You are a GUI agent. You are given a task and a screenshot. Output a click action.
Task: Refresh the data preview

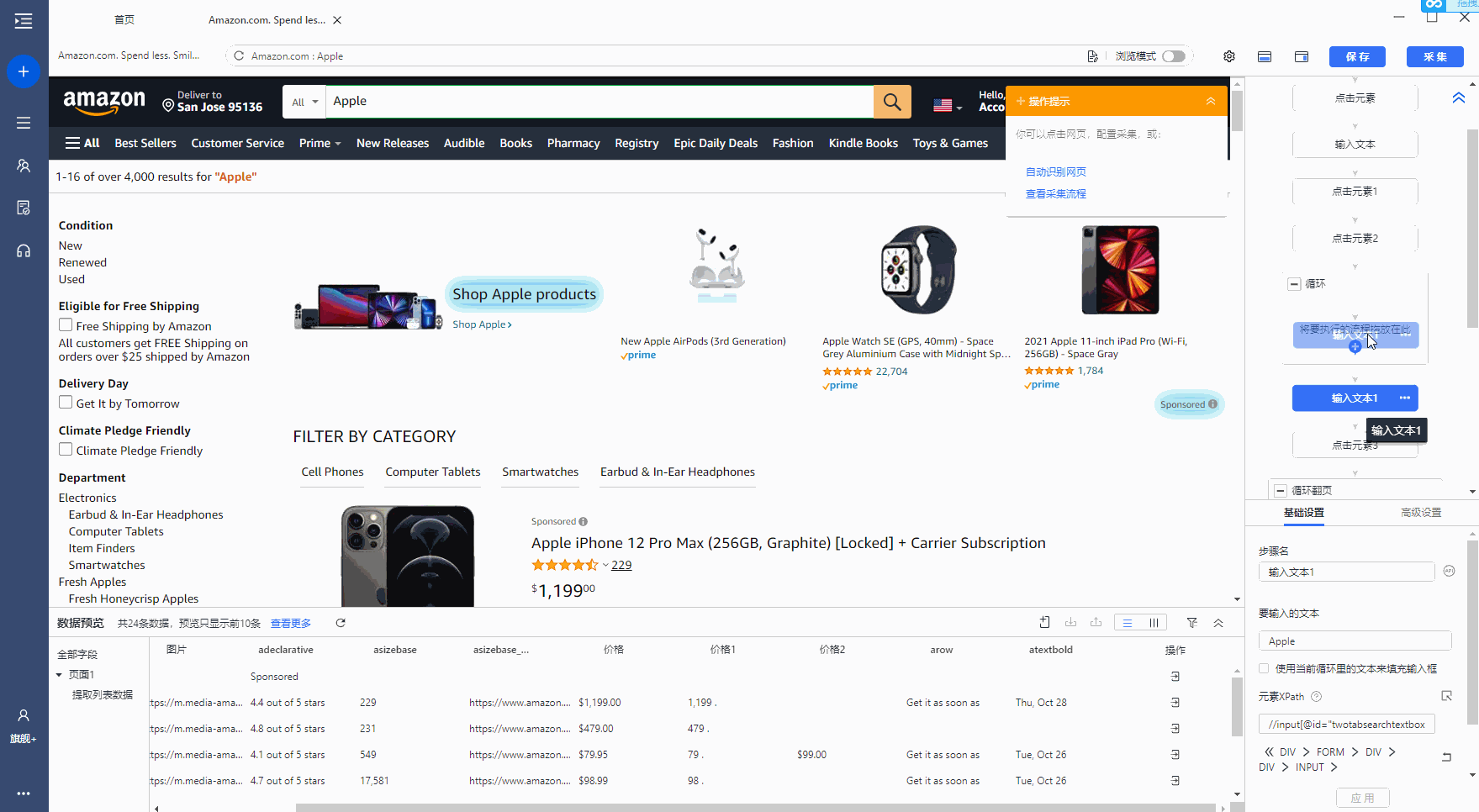pyautogui.click(x=341, y=623)
